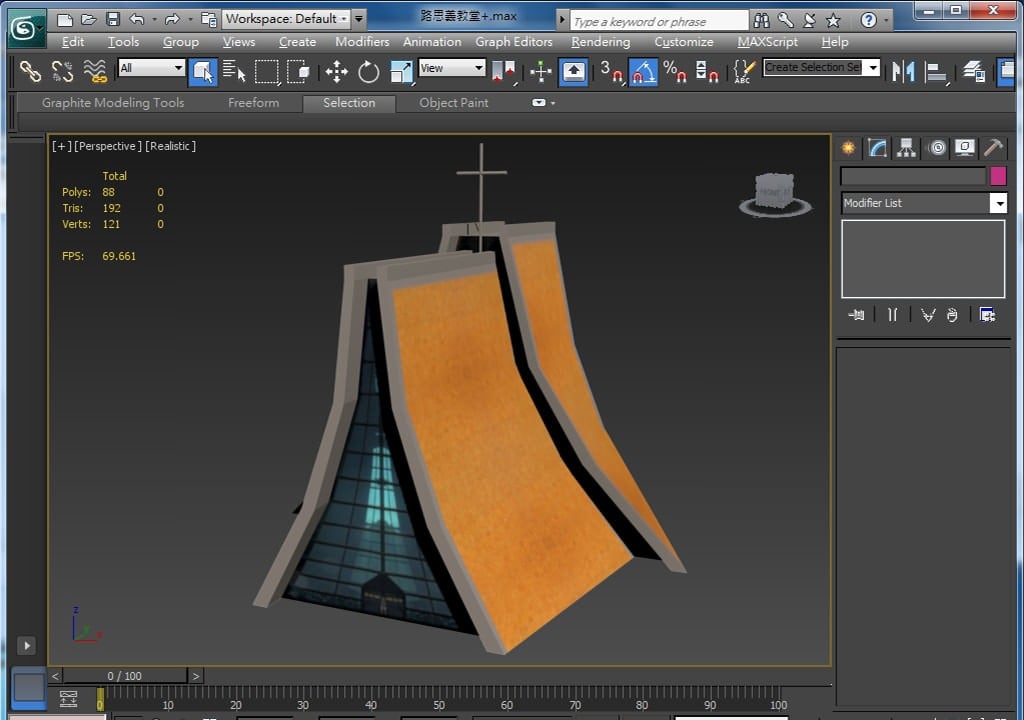This screenshot has width=1024, height=720.
Task: Click the Mirror tool icon
Action: pos(903,71)
